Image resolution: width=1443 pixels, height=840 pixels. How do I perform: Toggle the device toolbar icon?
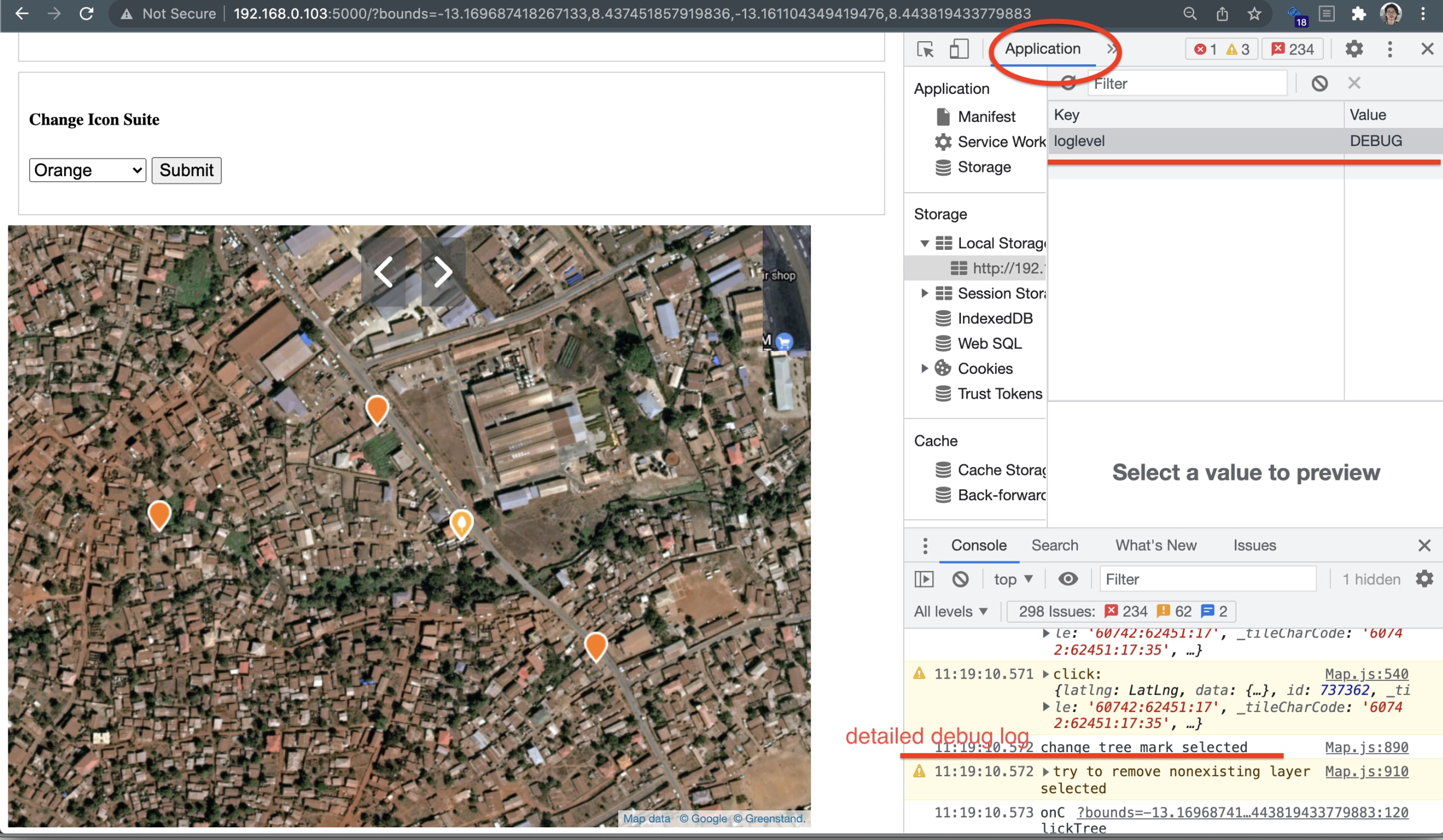pyautogui.click(x=959, y=49)
